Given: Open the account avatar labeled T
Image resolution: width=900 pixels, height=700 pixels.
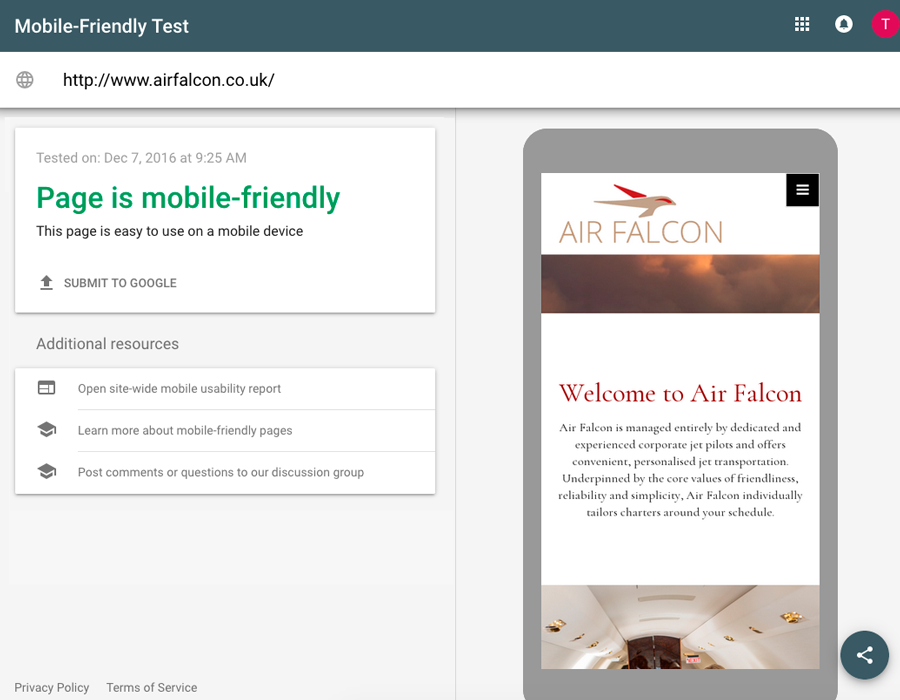Looking at the screenshot, I should 886,24.
